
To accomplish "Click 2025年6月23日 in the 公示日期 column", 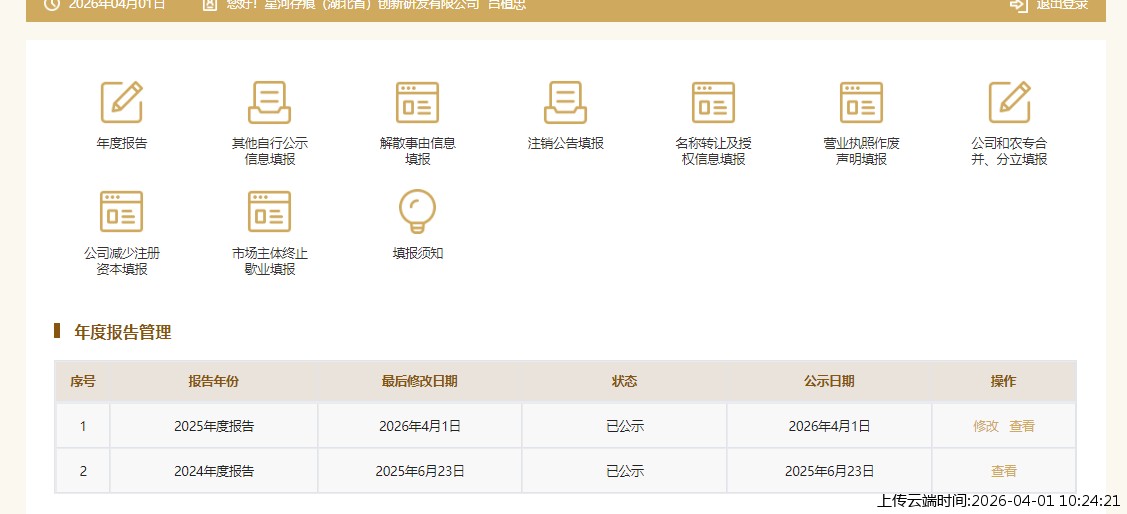I will (829, 471).
